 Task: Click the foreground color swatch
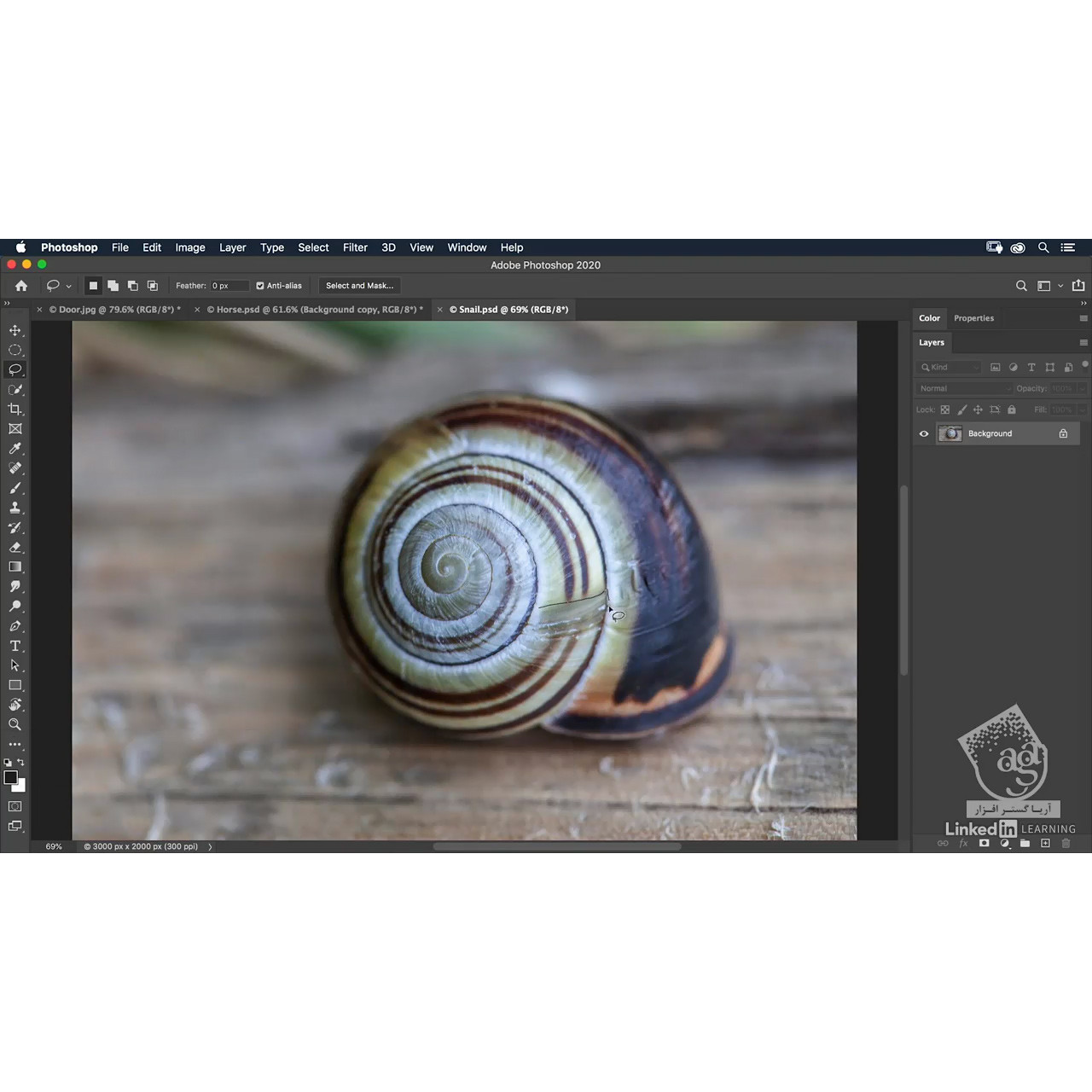(x=10, y=777)
